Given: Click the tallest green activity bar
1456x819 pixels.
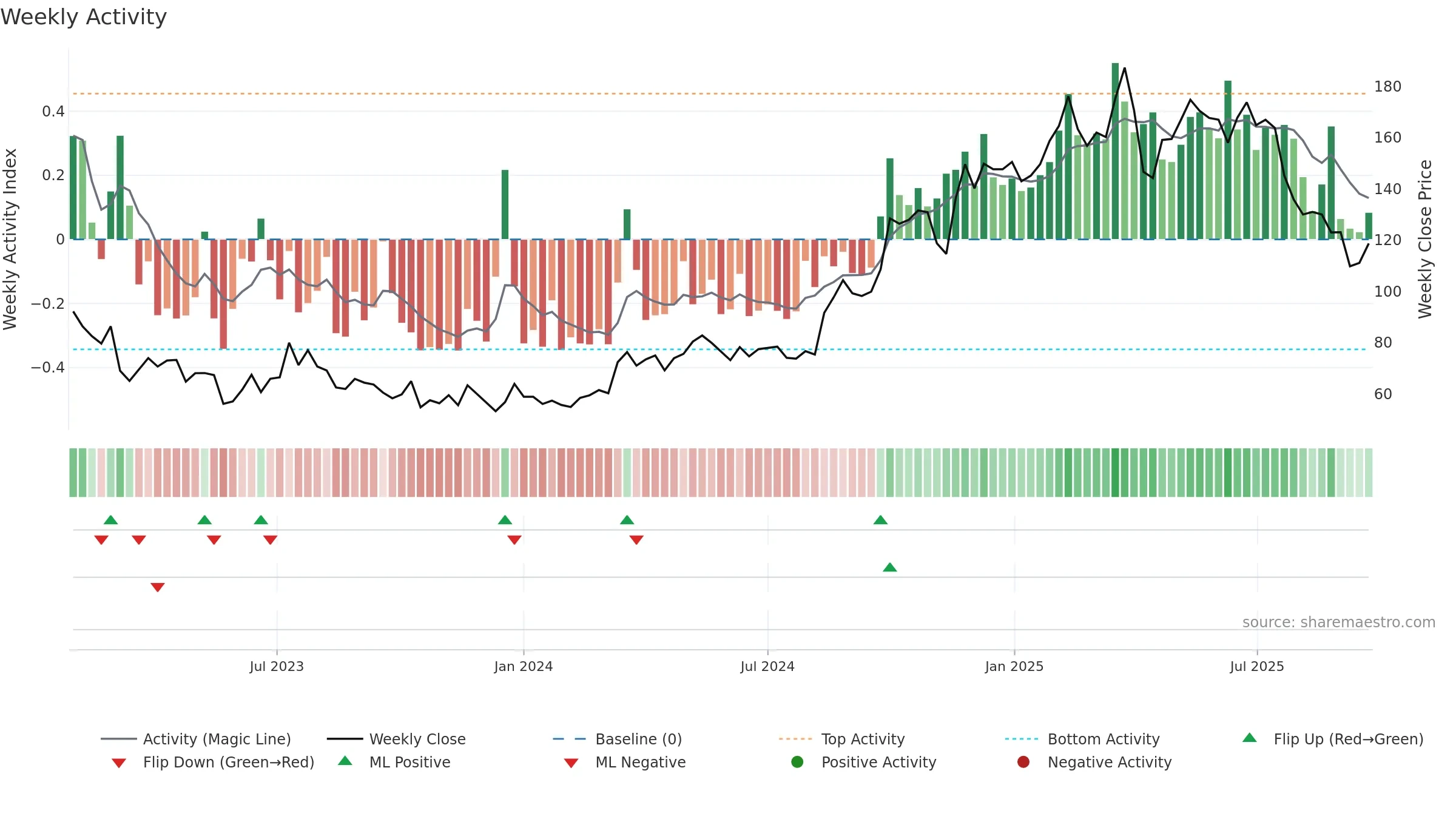Looking at the screenshot, I should 1115,151.
